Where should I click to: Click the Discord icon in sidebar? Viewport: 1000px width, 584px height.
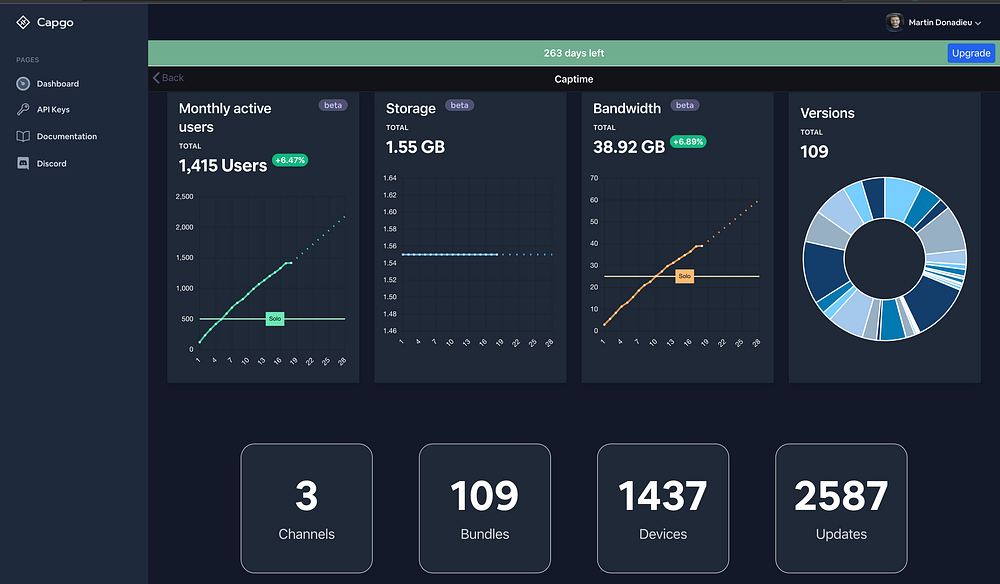[23, 164]
